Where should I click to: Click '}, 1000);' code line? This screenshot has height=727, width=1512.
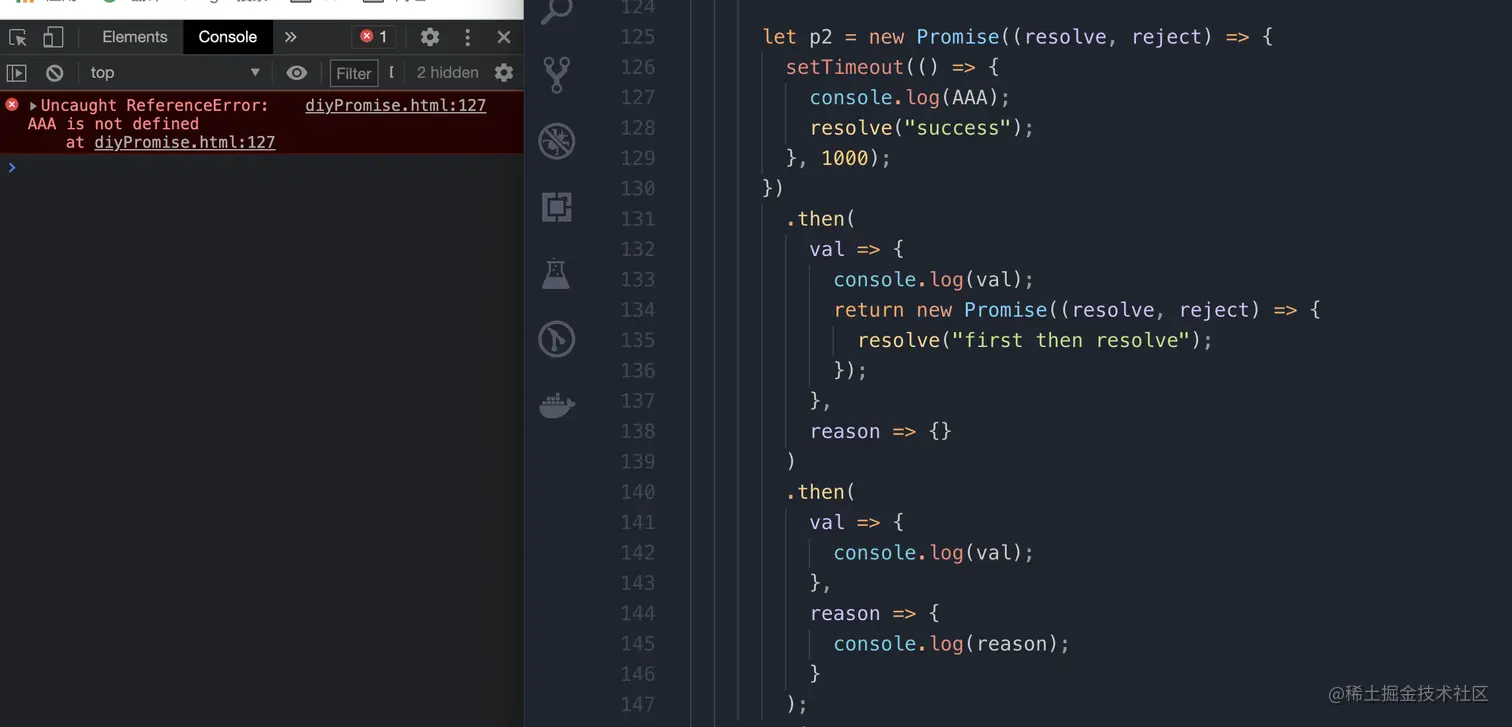[x=838, y=158]
